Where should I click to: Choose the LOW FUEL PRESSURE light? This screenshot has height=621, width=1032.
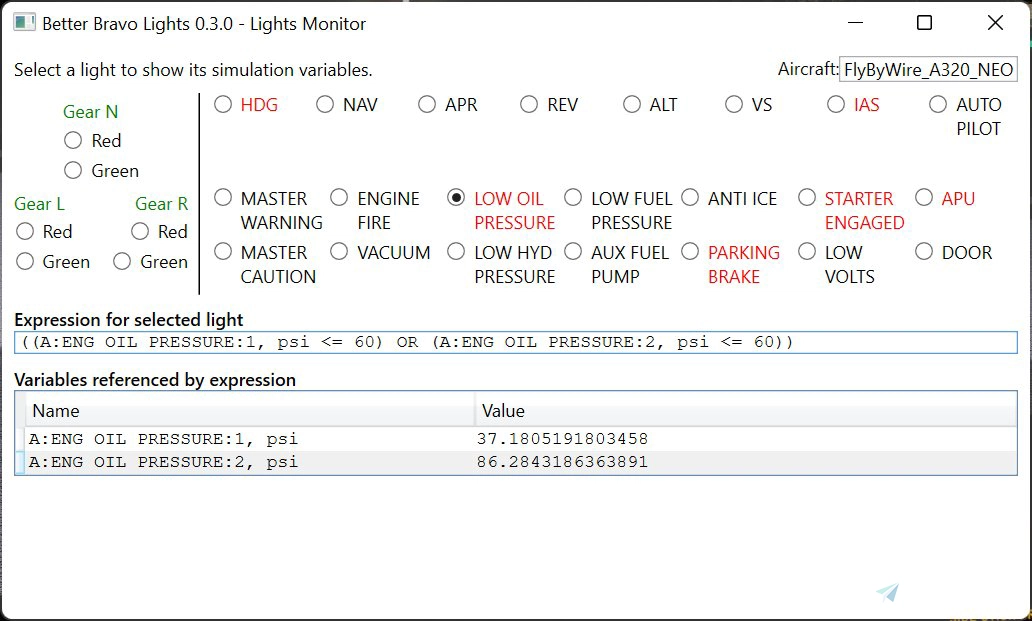(x=573, y=197)
